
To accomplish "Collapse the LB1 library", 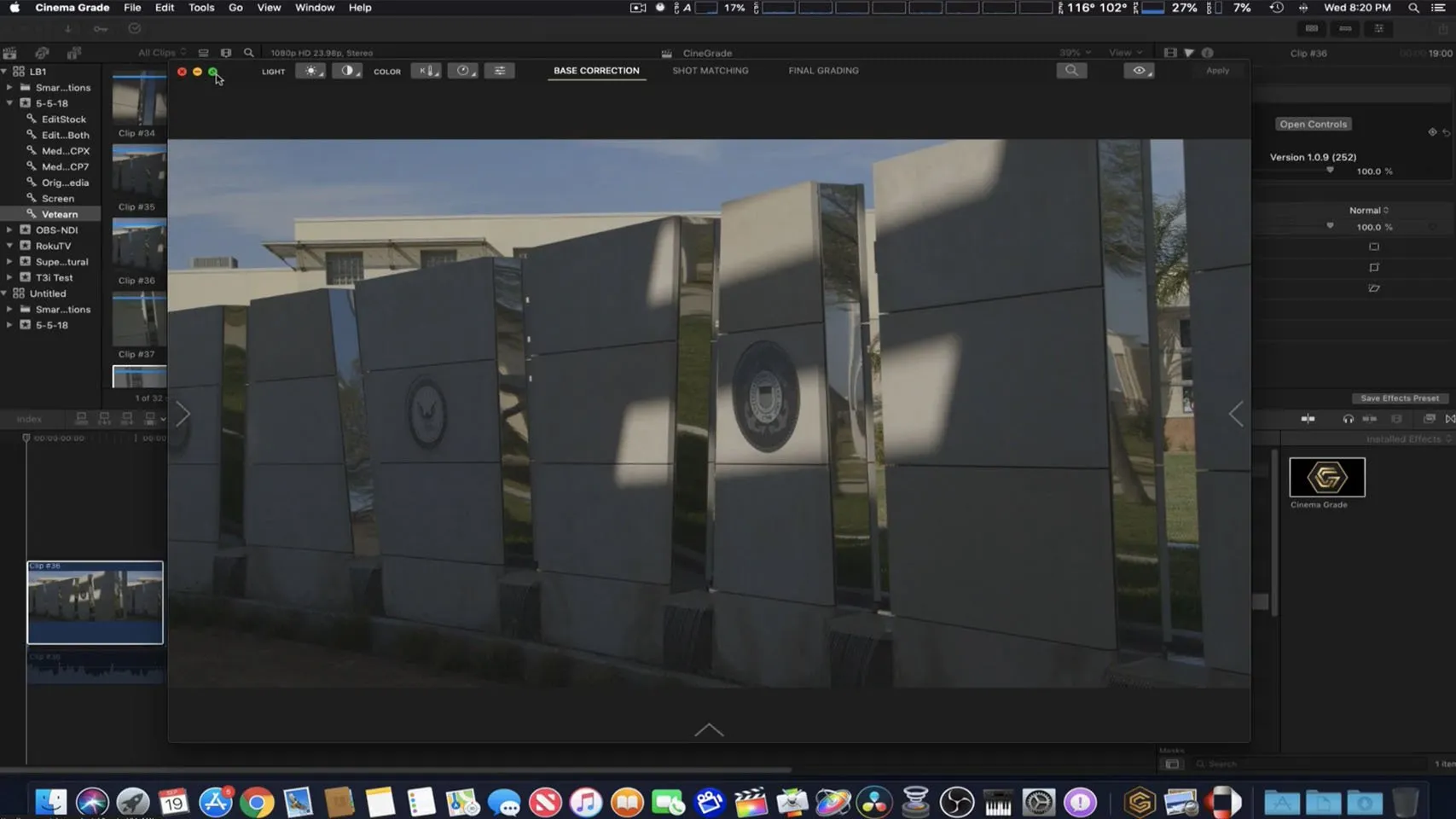I will point(4,72).
